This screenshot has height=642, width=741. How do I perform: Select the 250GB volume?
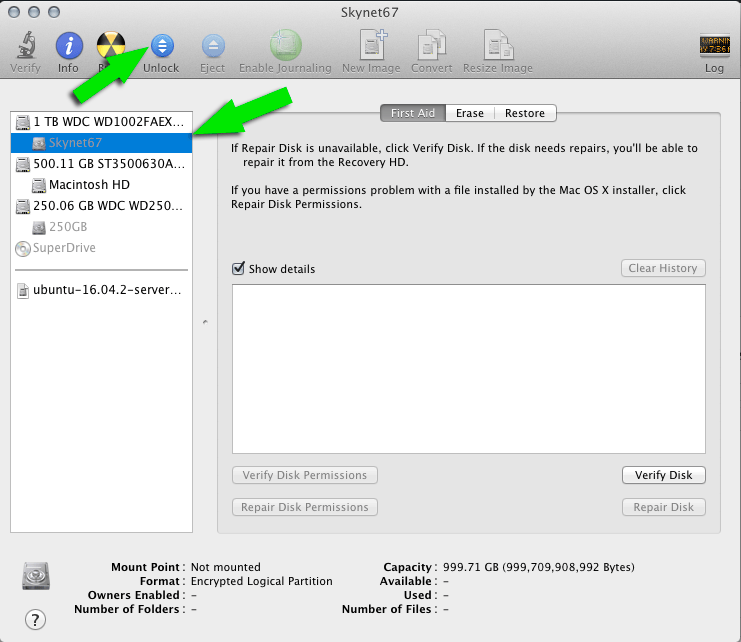tap(101, 227)
